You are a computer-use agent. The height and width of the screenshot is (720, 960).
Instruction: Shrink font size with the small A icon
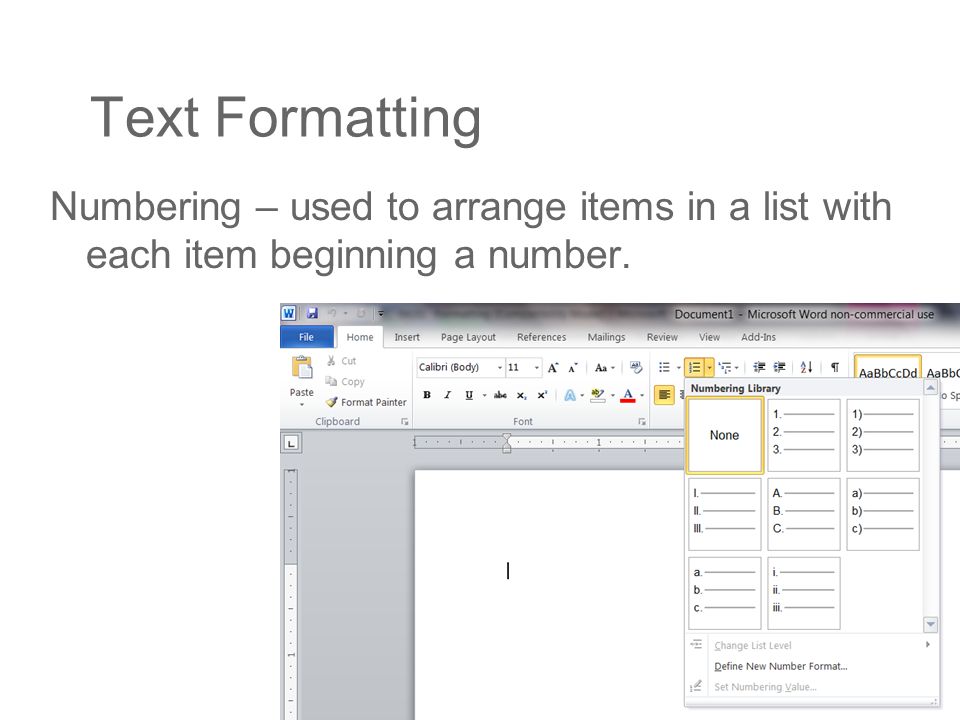572,367
